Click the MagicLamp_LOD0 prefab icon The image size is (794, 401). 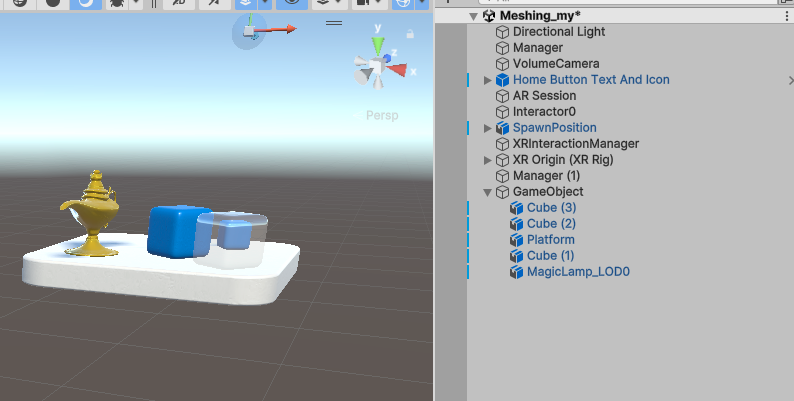[517, 272]
